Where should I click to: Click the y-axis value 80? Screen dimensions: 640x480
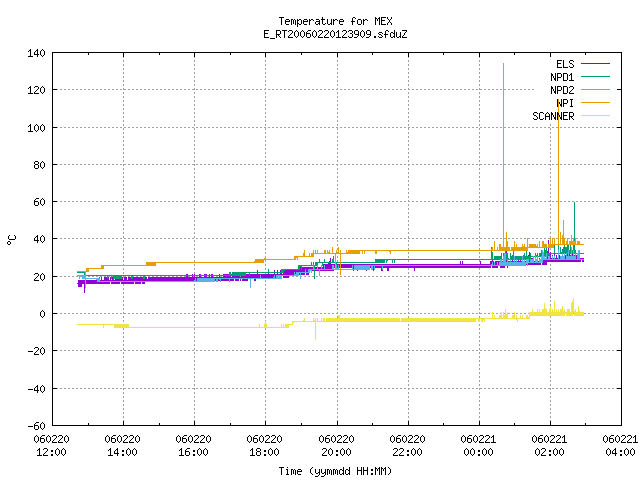(40, 165)
